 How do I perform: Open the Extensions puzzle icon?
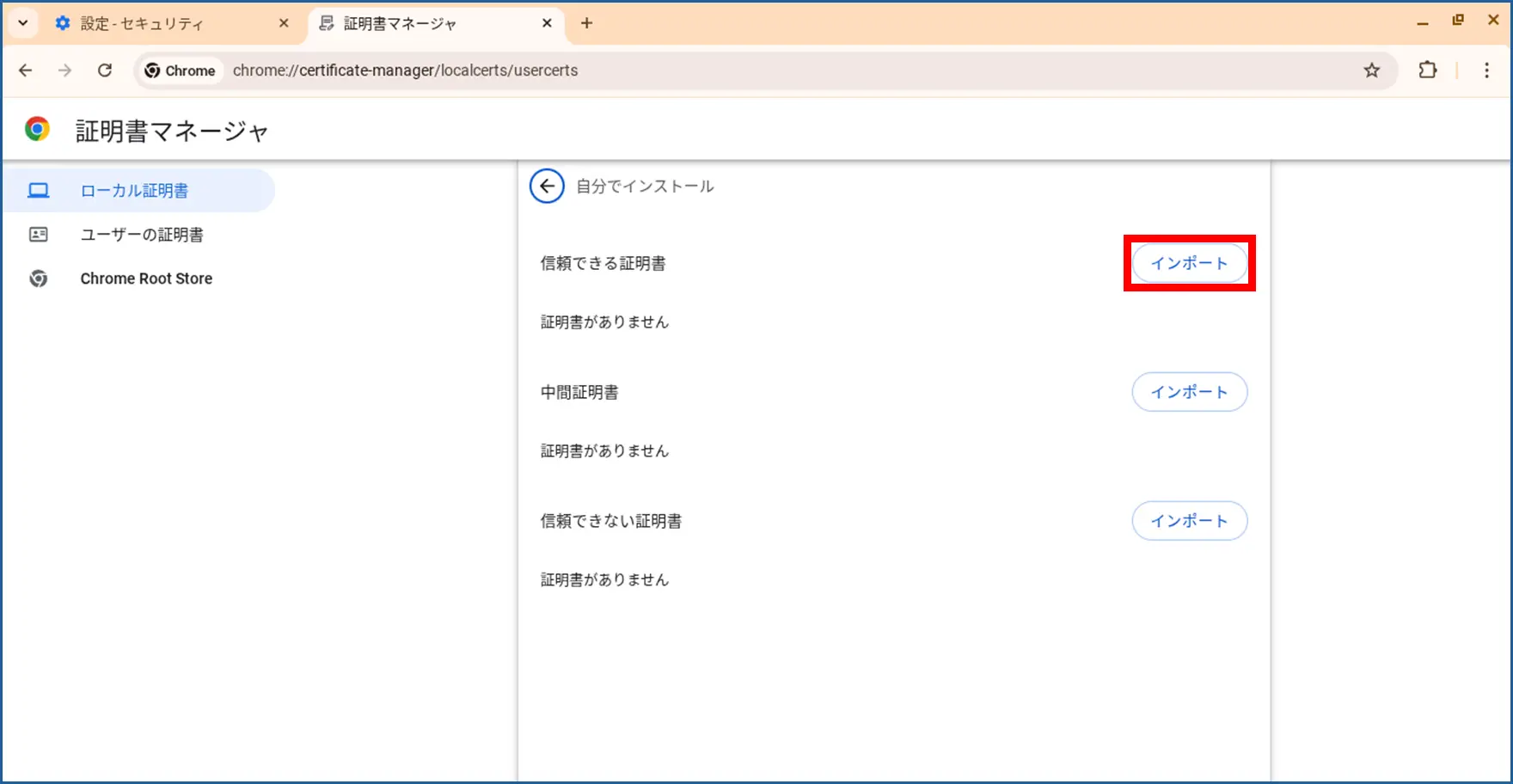[1427, 70]
